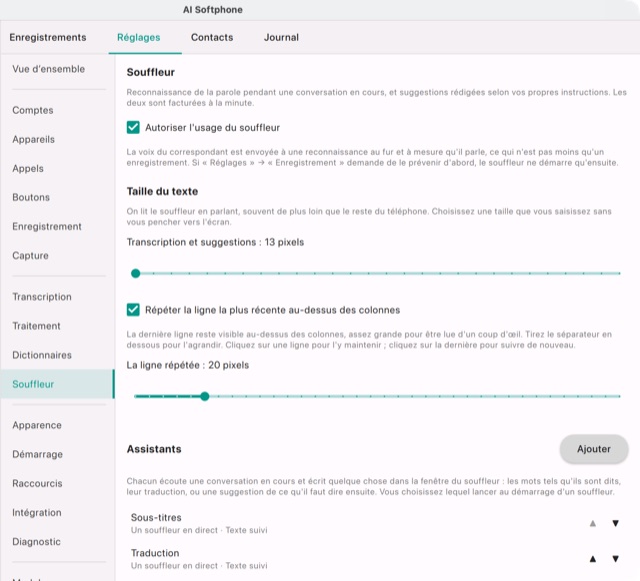The width and height of the screenshot is (640, 581).
Task: Toggle Autoriser l'usage du souffleur checkbox
Action: [133, 127]
